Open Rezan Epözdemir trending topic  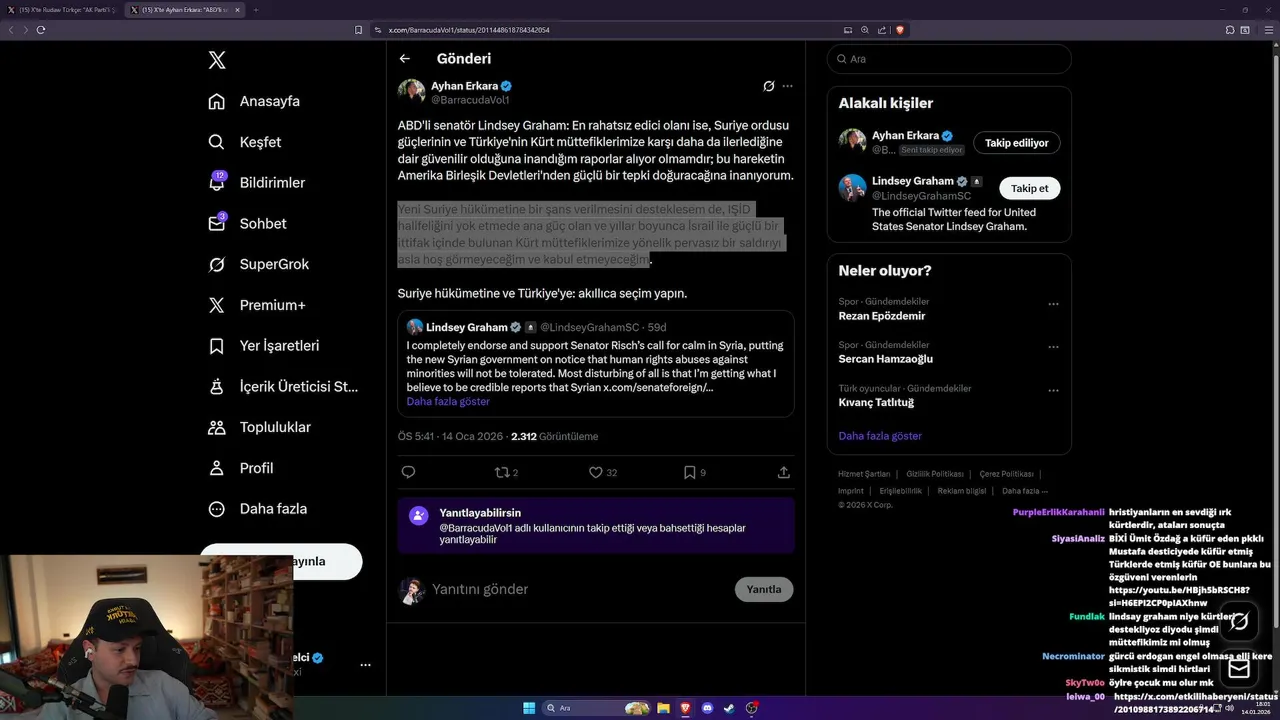882,316
